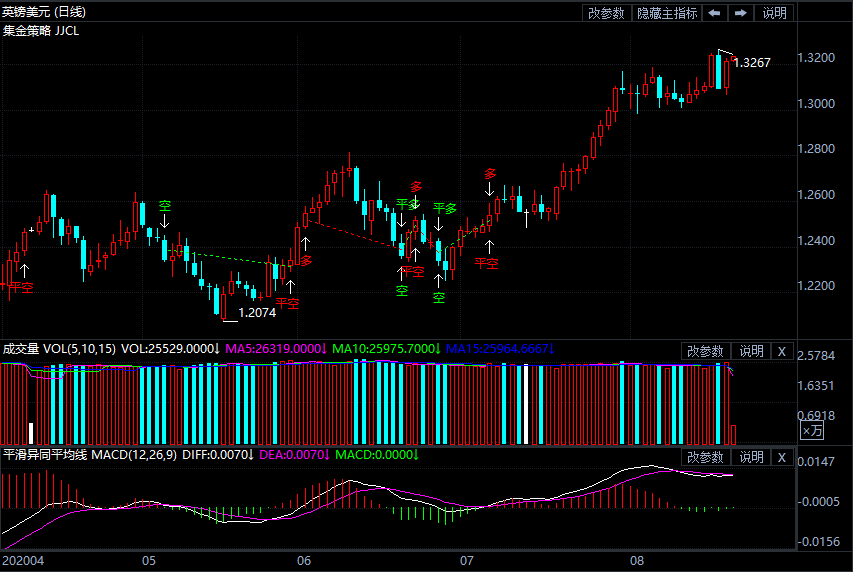This screenshot has width=853, height=572.
Task: Open 改参数 for the main chart
Action: 606,13
